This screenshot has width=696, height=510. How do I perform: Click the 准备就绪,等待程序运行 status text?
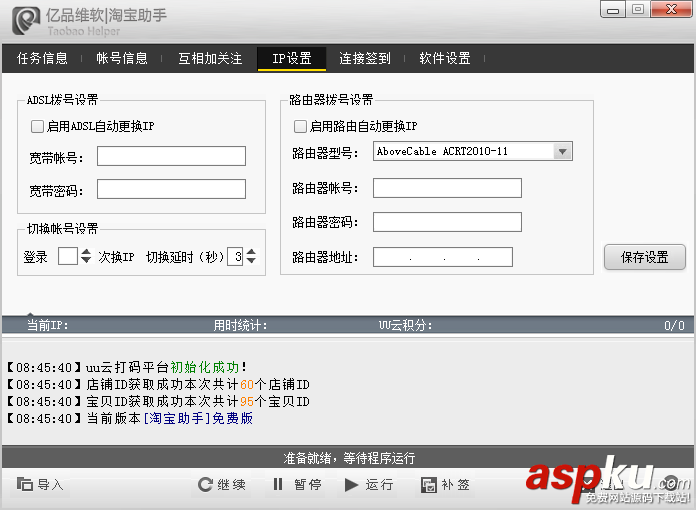[x=349, y=458]
